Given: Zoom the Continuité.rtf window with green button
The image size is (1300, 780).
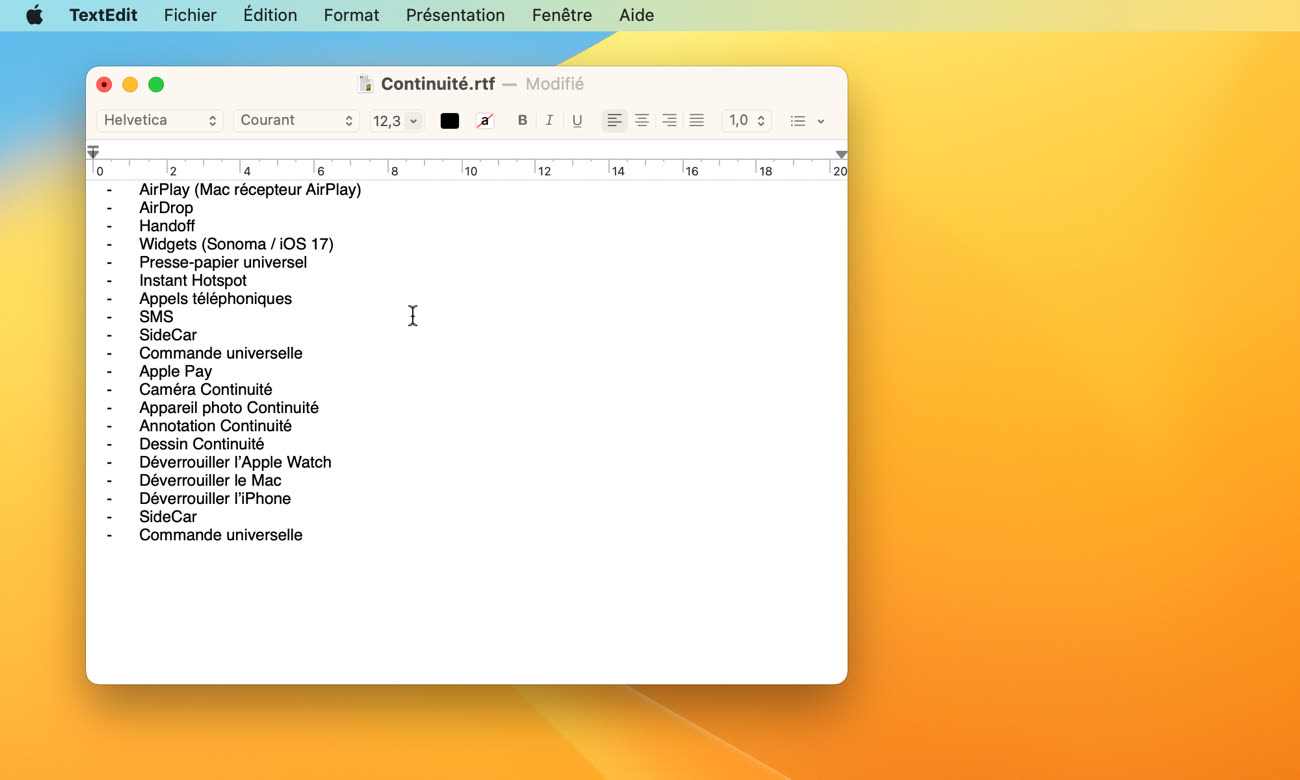Looking at the screenshot, I should pos(156,85).
